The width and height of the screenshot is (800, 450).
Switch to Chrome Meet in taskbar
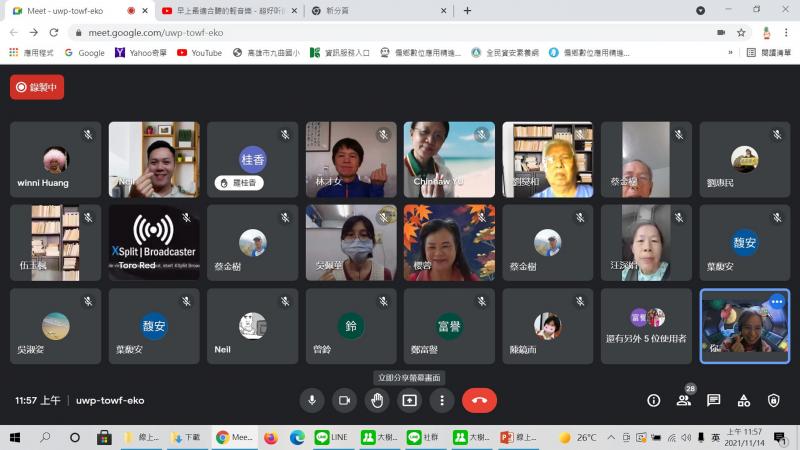[235, 438]
